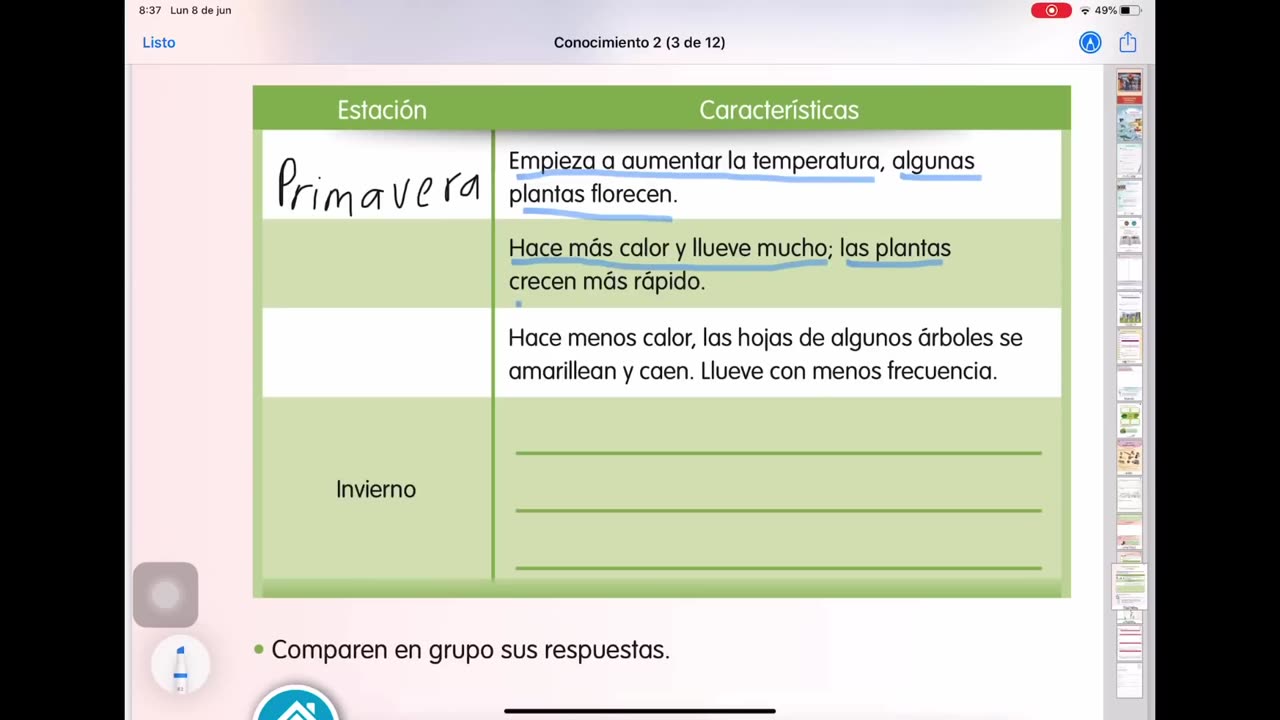
Task: Tap the 49% battery percentage
Action: [1106, 10]
